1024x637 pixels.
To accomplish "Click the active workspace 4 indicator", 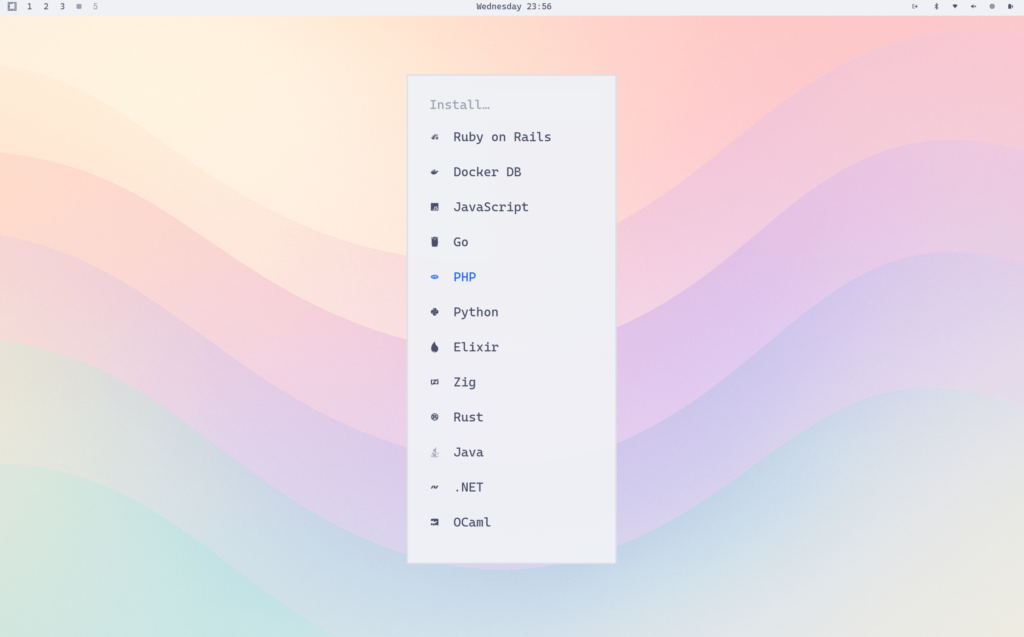I will 79,7.
